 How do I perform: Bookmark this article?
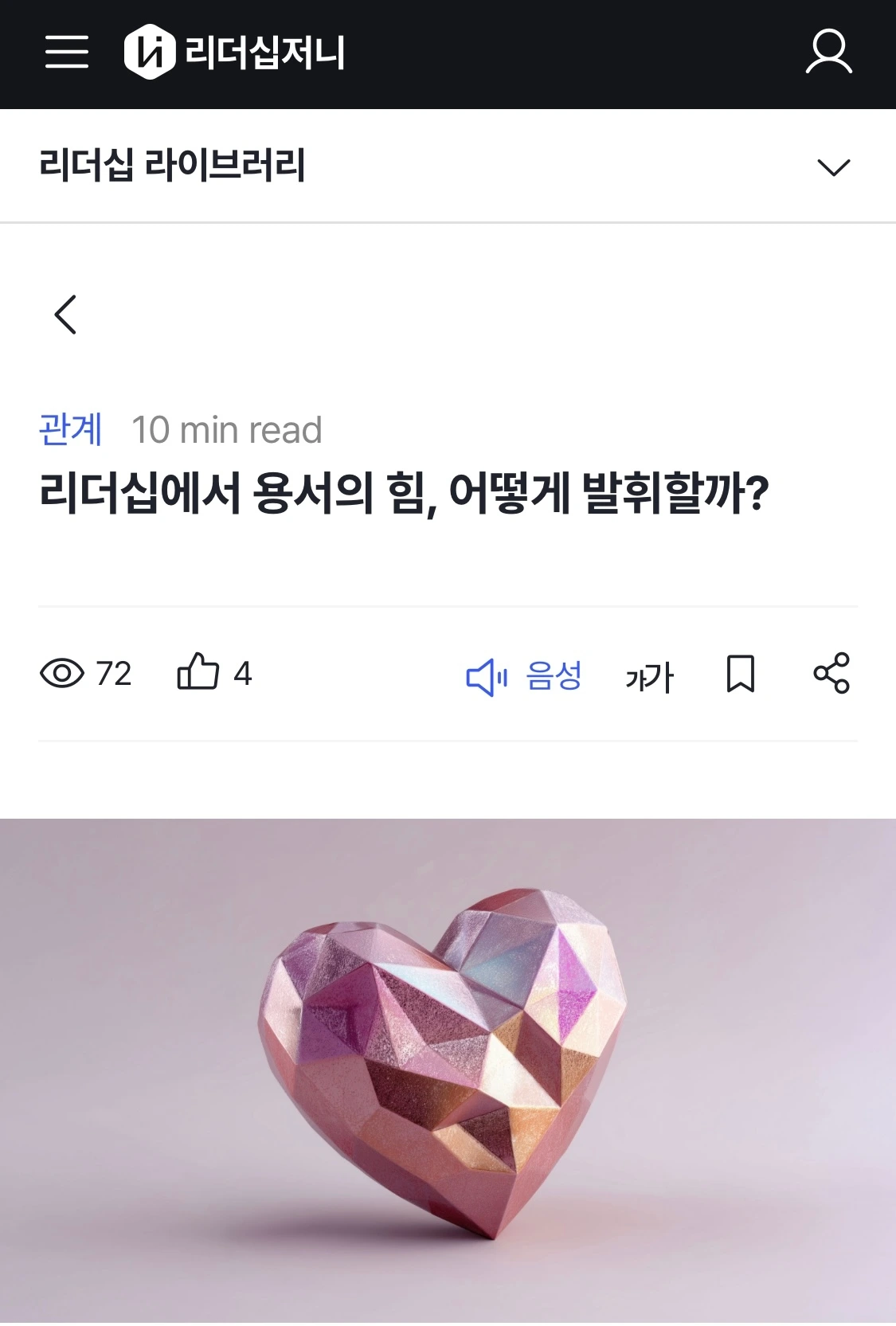741,674
